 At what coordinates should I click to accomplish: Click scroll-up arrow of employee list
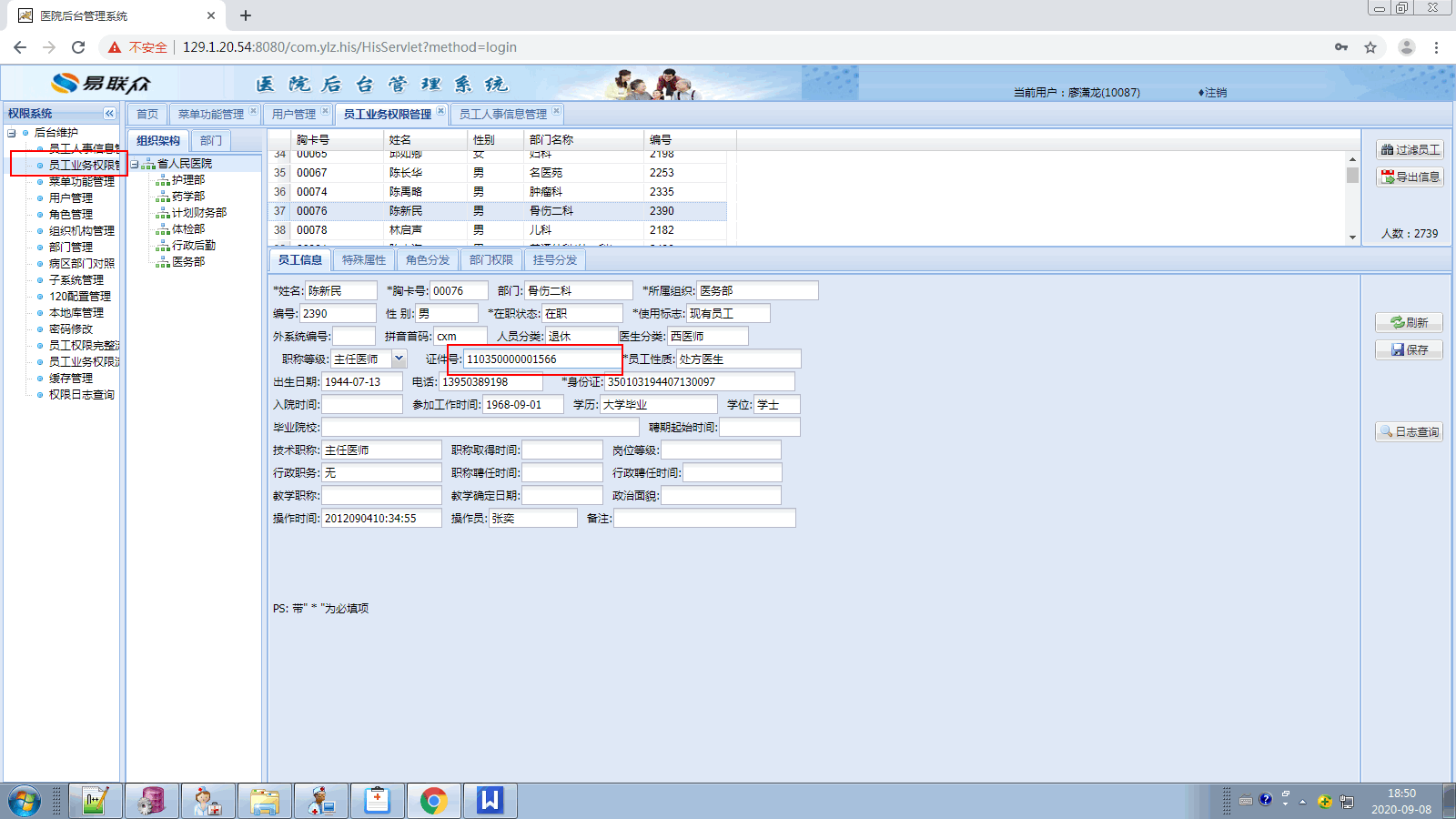[x=1353, y=158]
